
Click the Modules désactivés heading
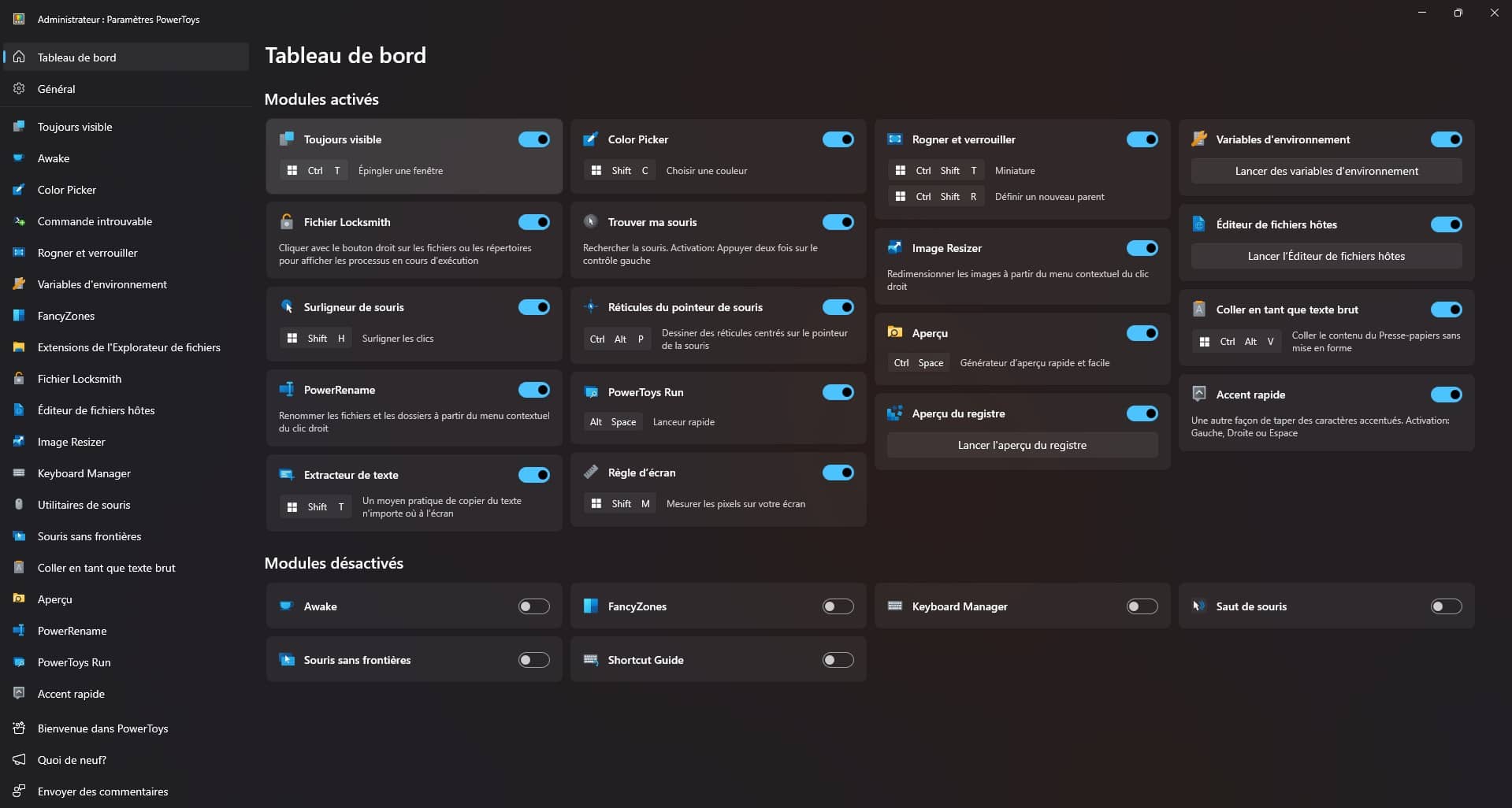pyautogui.click(x=334, y=563)
